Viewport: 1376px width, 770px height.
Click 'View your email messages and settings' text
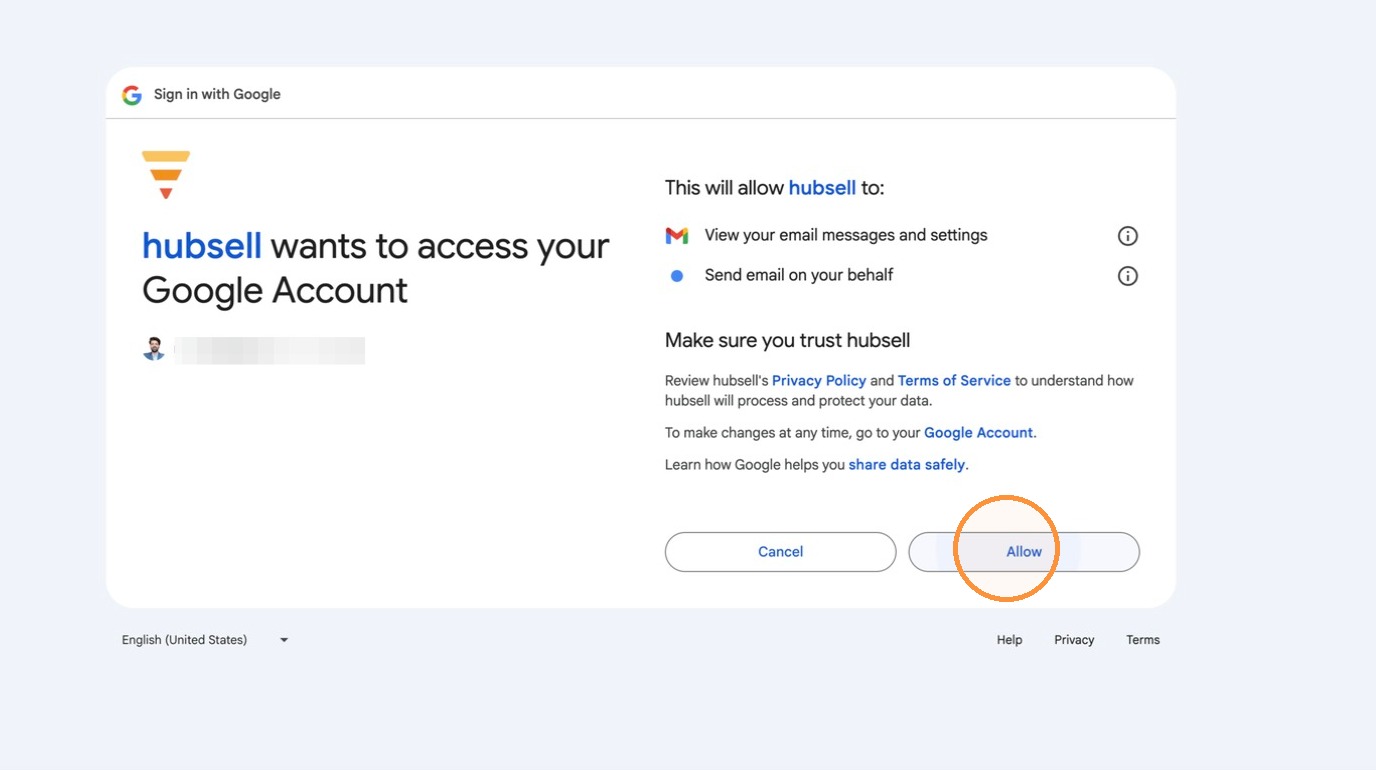point(846,236)
